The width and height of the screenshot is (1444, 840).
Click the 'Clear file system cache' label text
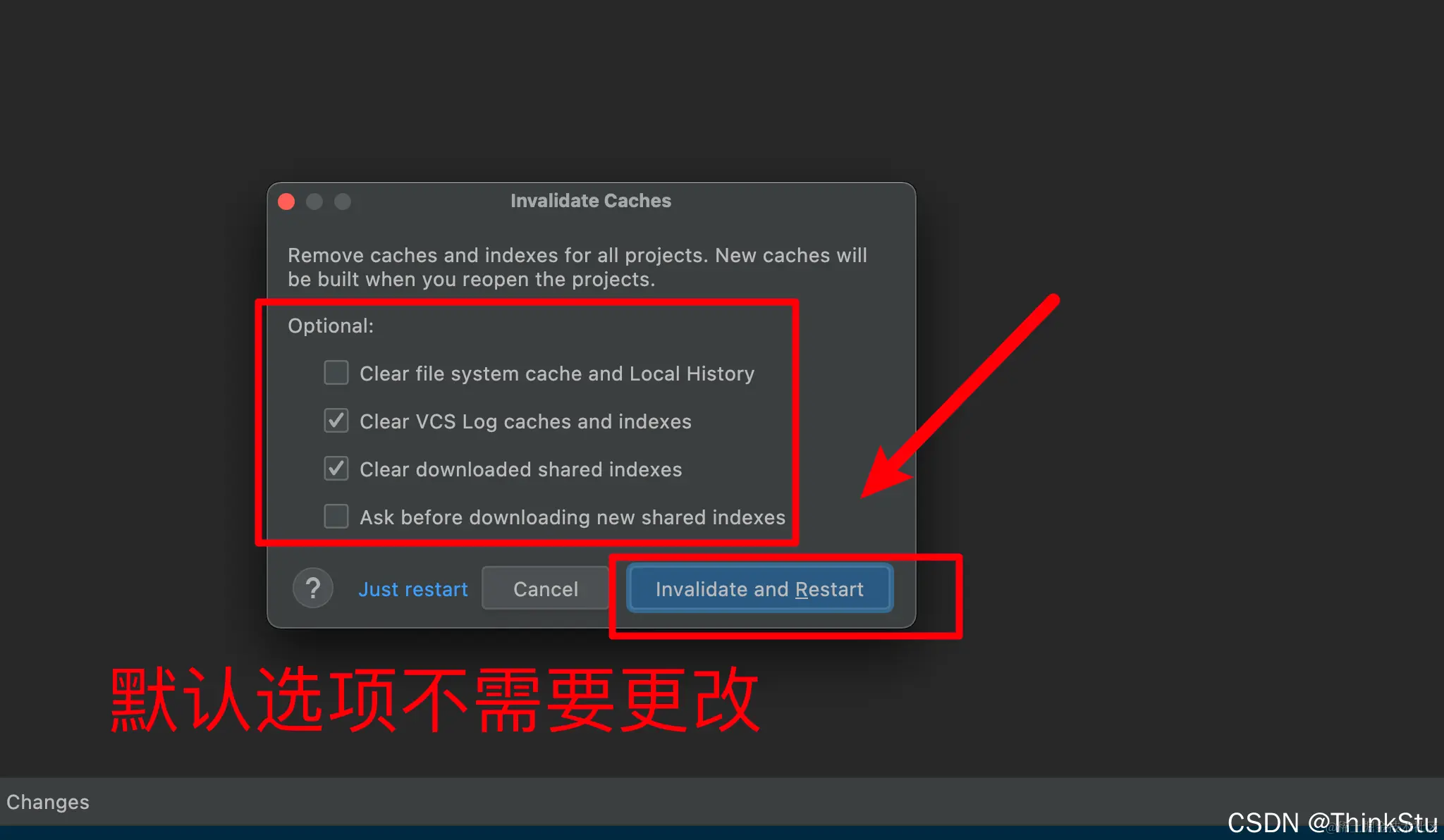click(557, 373)
